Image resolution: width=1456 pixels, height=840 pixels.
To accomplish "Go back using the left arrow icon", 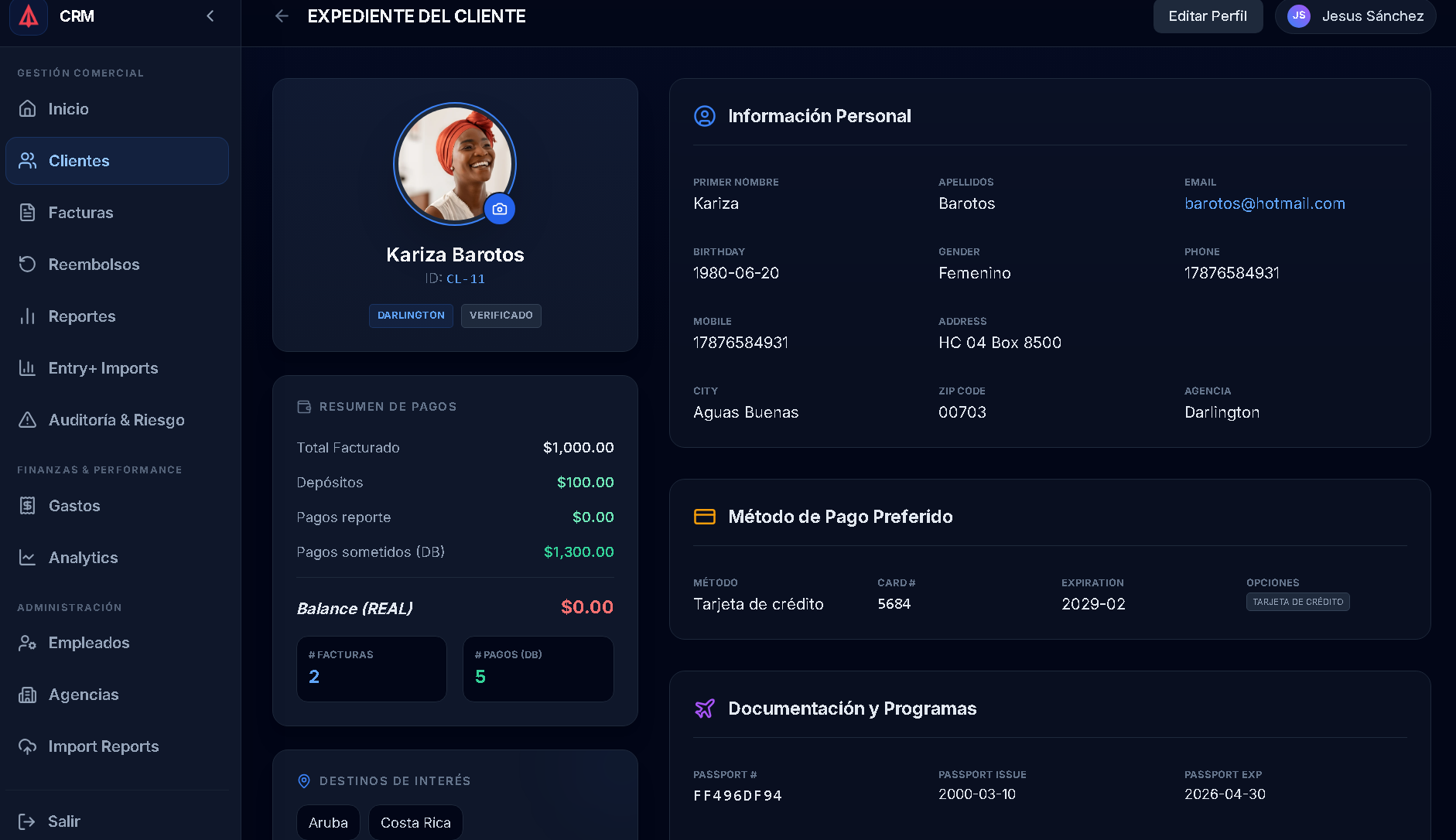I will point(282,16).
